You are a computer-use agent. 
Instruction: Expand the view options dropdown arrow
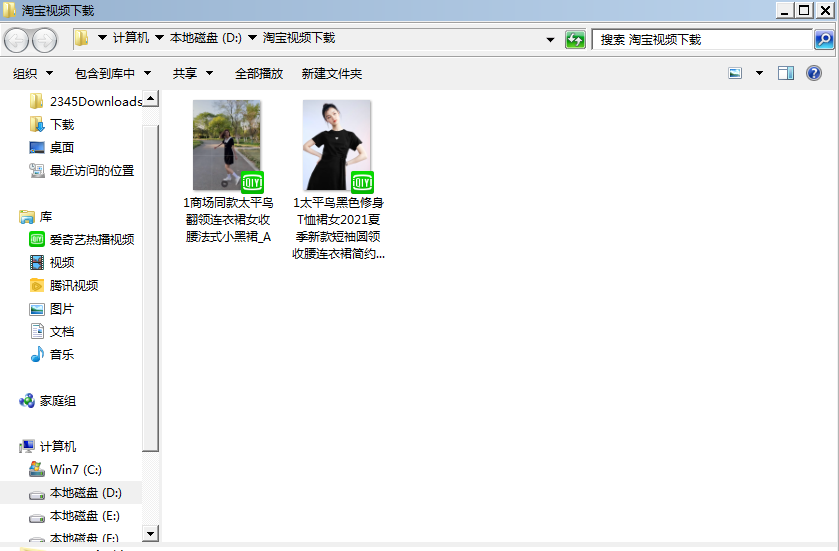point(759,73)
